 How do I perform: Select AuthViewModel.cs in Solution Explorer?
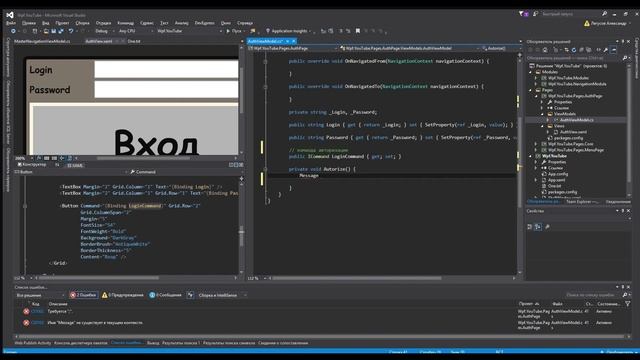[x=576, y=120]
